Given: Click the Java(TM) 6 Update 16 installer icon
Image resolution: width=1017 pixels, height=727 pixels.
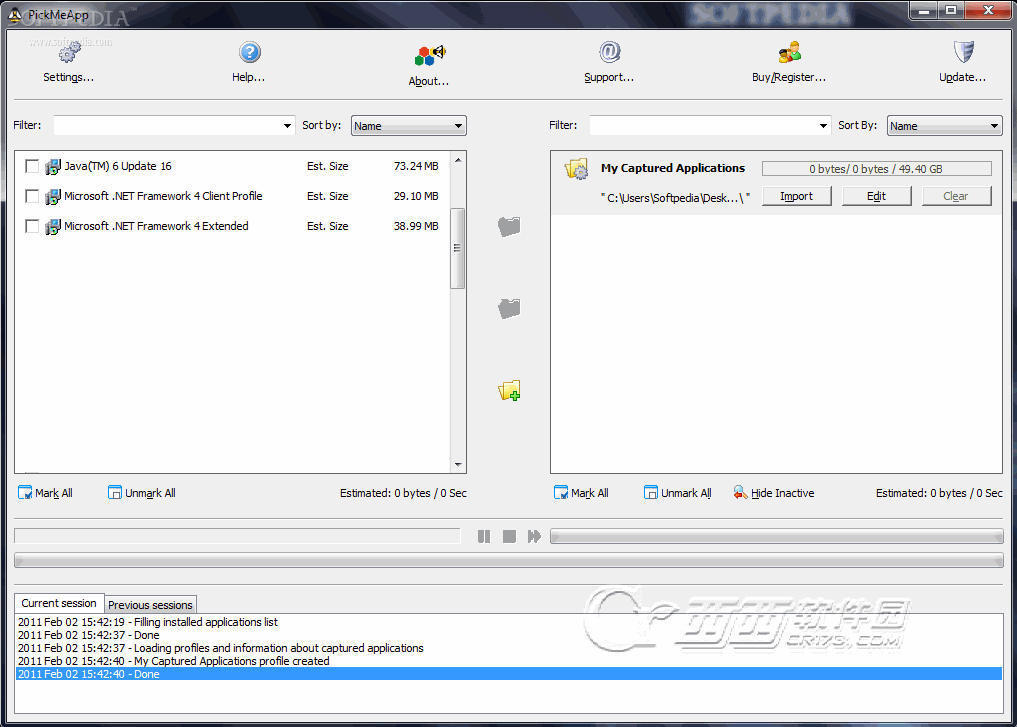Looking at the screenshot, I should 53,167.
